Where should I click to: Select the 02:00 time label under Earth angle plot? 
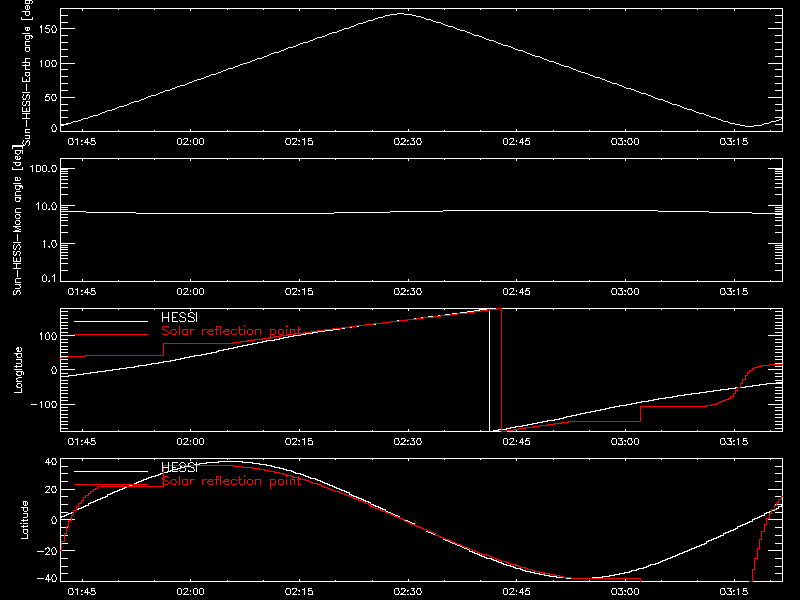point(190,142)
